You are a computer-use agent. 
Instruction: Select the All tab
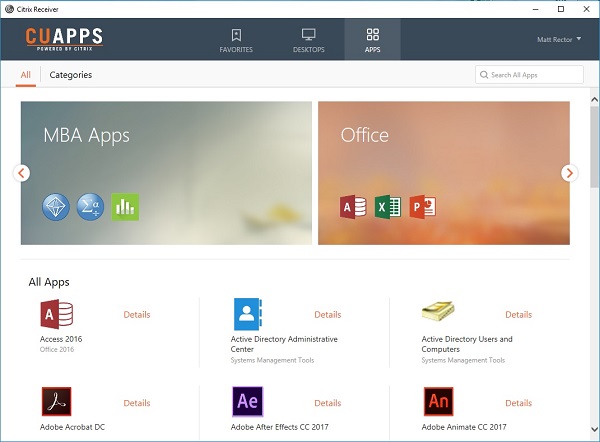click(26, 75)
